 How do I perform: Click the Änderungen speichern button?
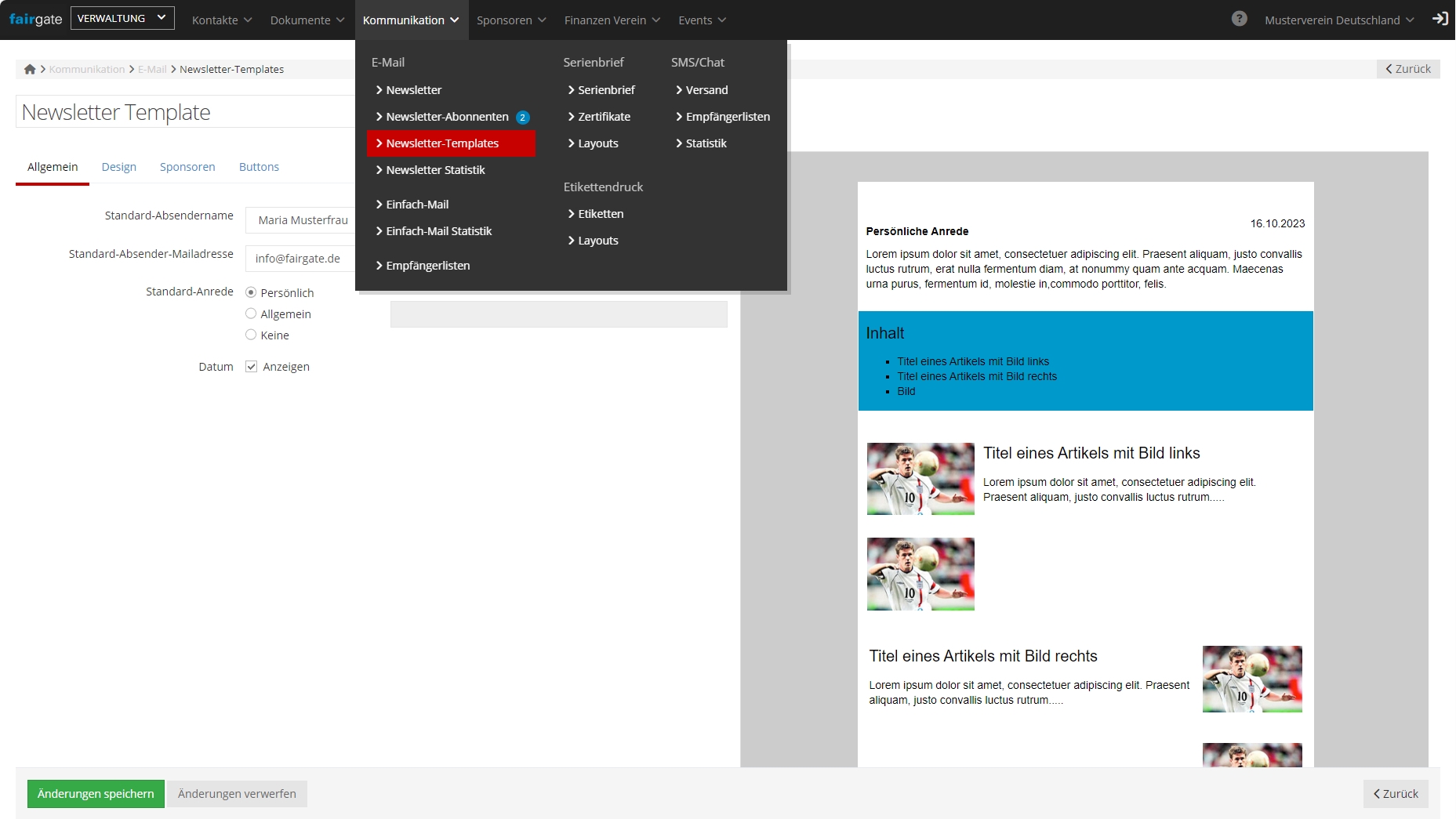coord(96,794)
